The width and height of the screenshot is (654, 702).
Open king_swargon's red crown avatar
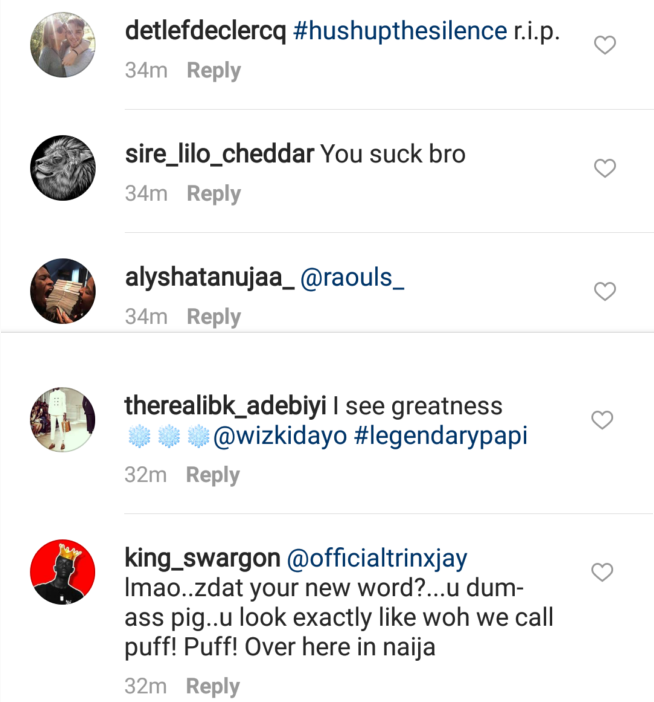pyautogui.click(x=63, y=572)
